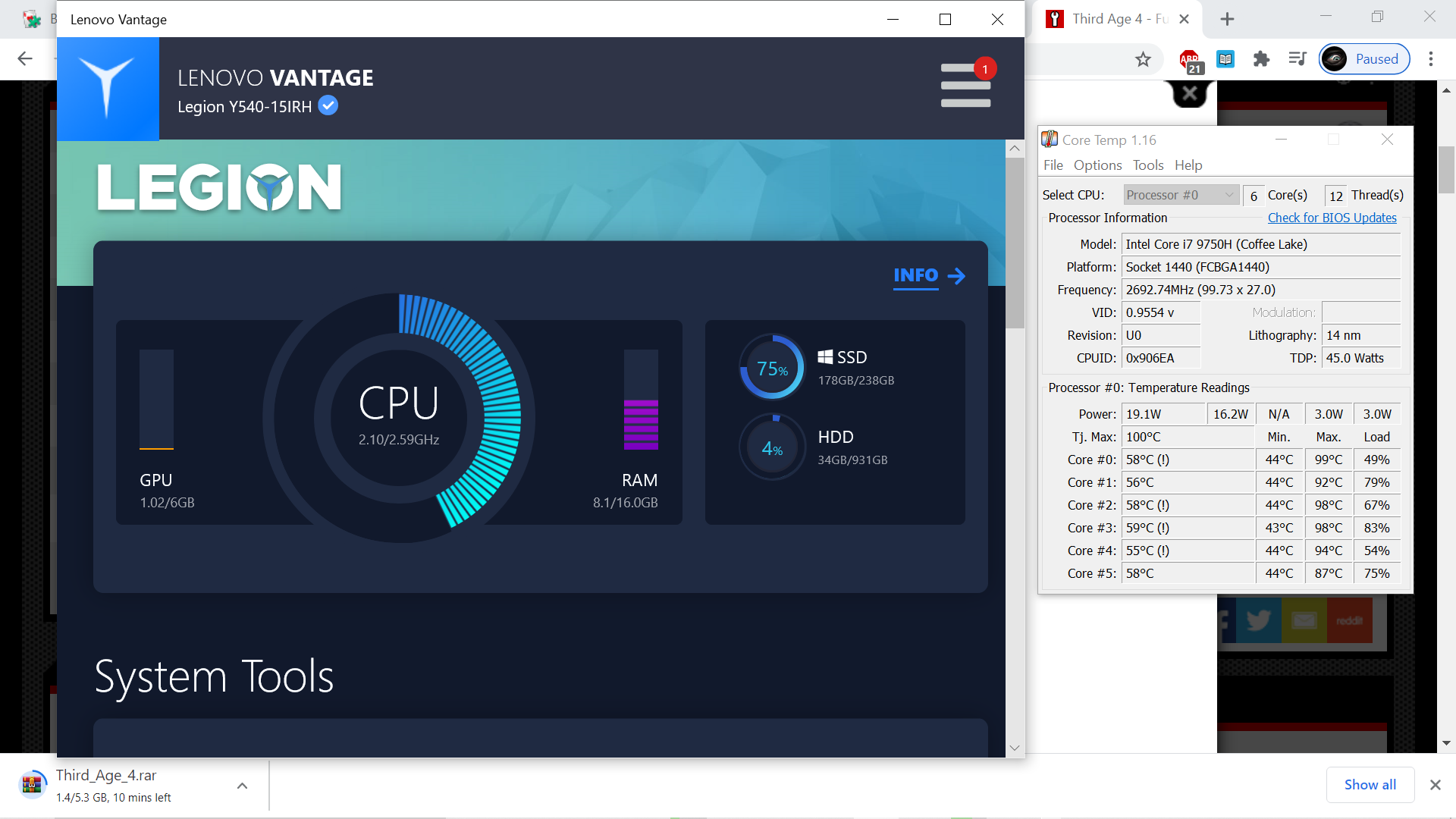Open the Third_Age_4.rar download item

click(114, 785)
